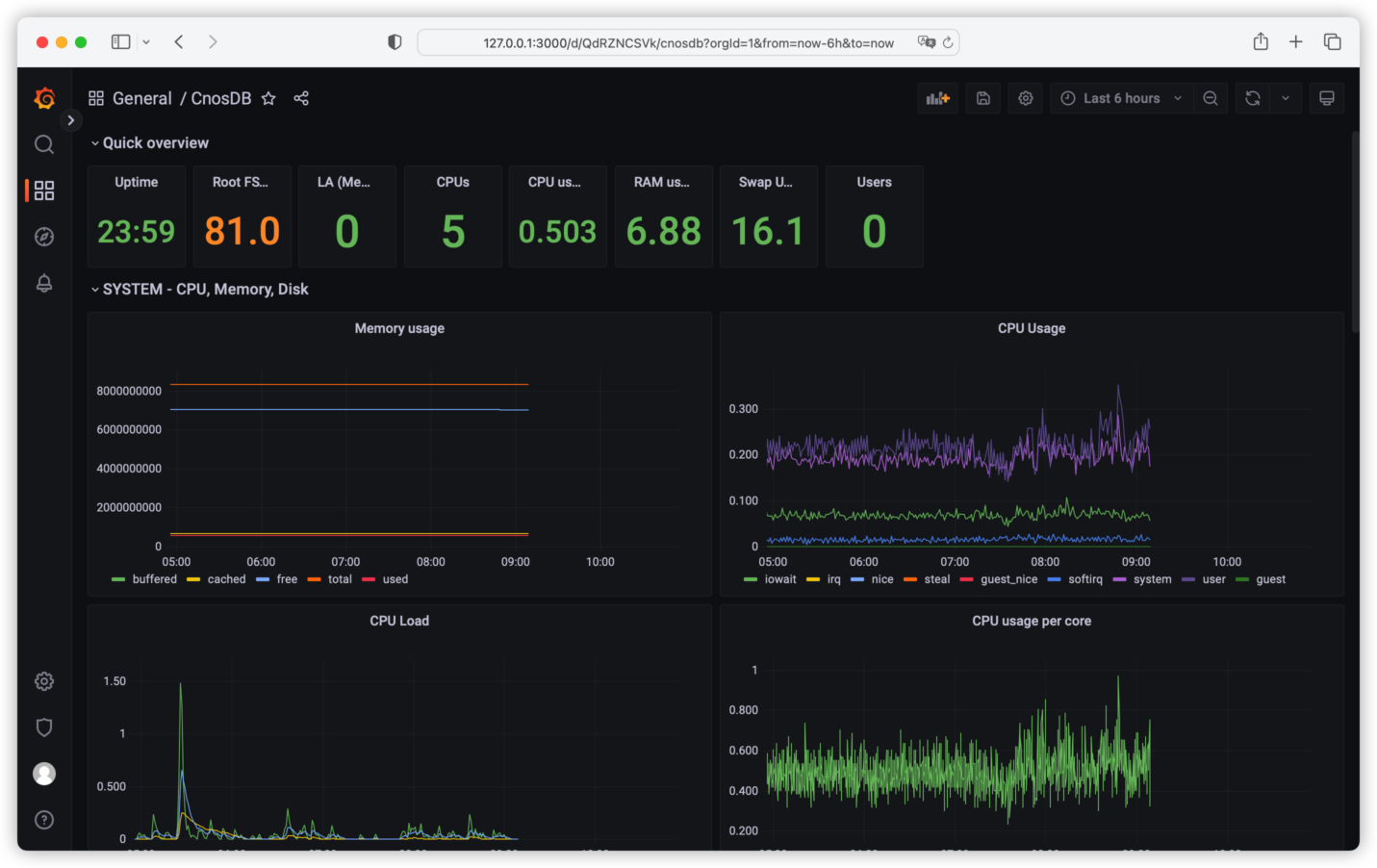The image size is (1377, 868).
Task: Open dashboard settings with the gear icon
Action: [1026, 98]
